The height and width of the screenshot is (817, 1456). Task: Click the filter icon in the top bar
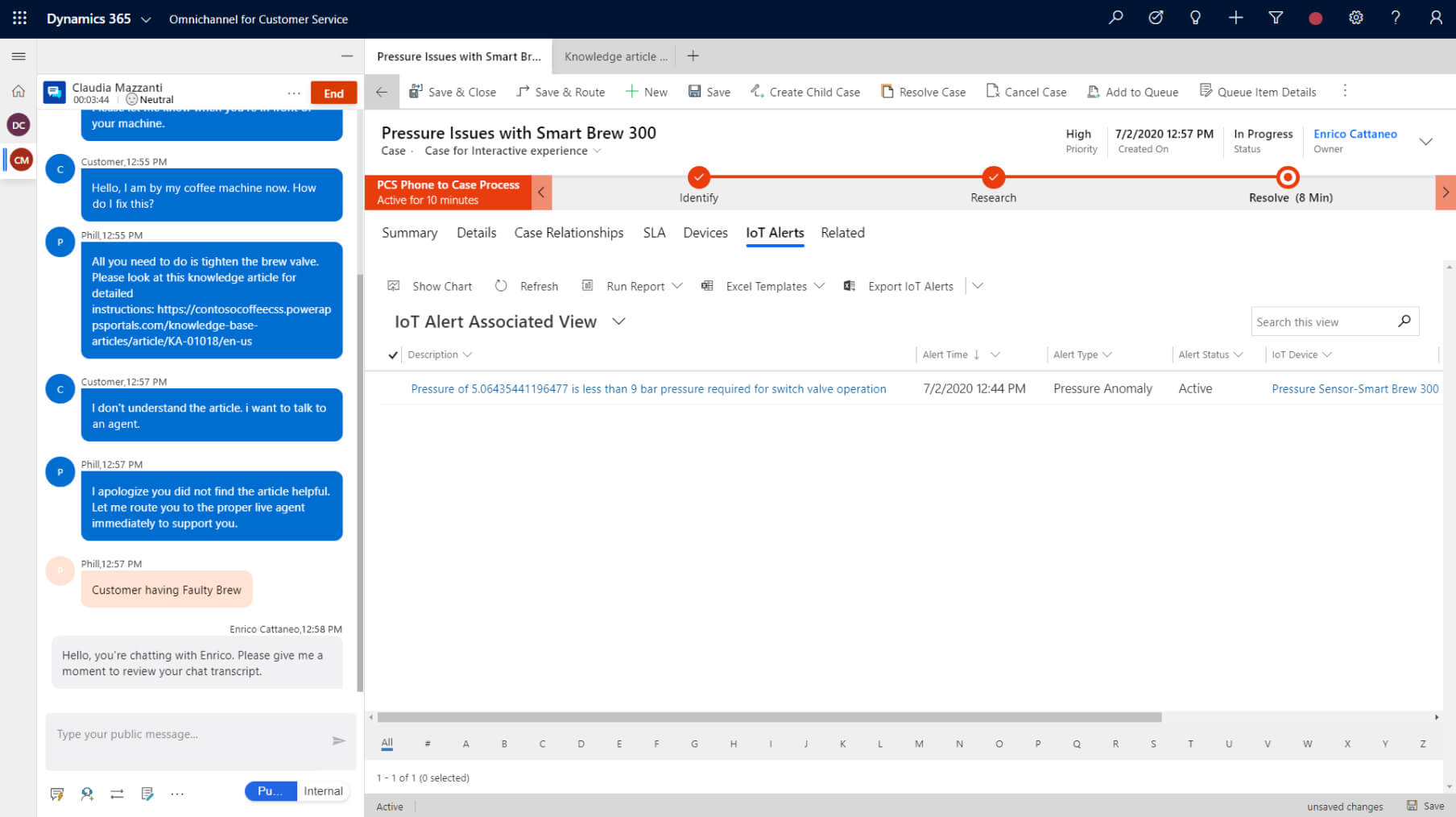tap(1276, 17)
